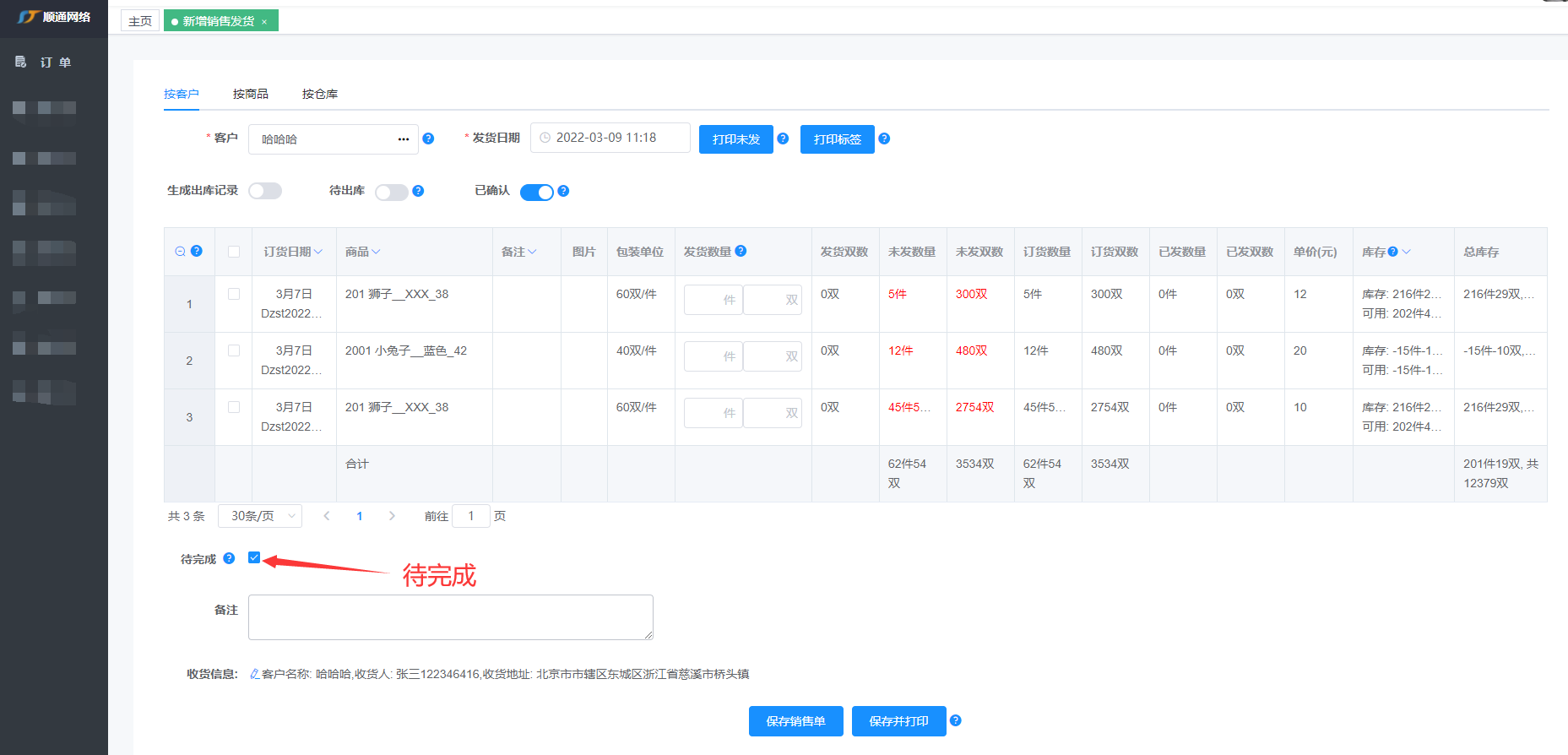The height and width of the screenshot is (755, 1568).
Task: Expand the 订货日期 column filter arrow
Action: click(x=318, y=252)
